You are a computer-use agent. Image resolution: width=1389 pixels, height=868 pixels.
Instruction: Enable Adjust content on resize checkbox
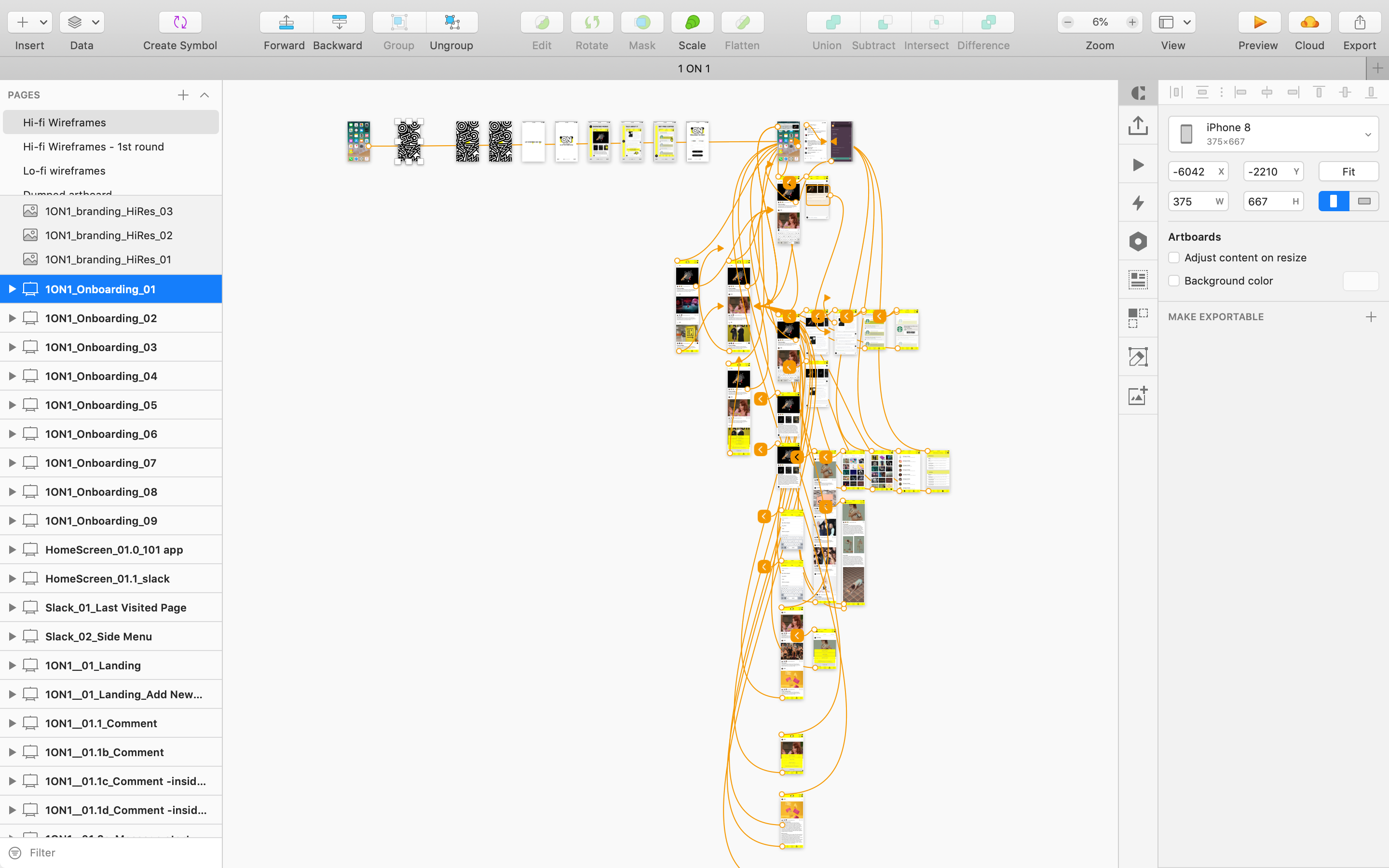pos(1174,258)
